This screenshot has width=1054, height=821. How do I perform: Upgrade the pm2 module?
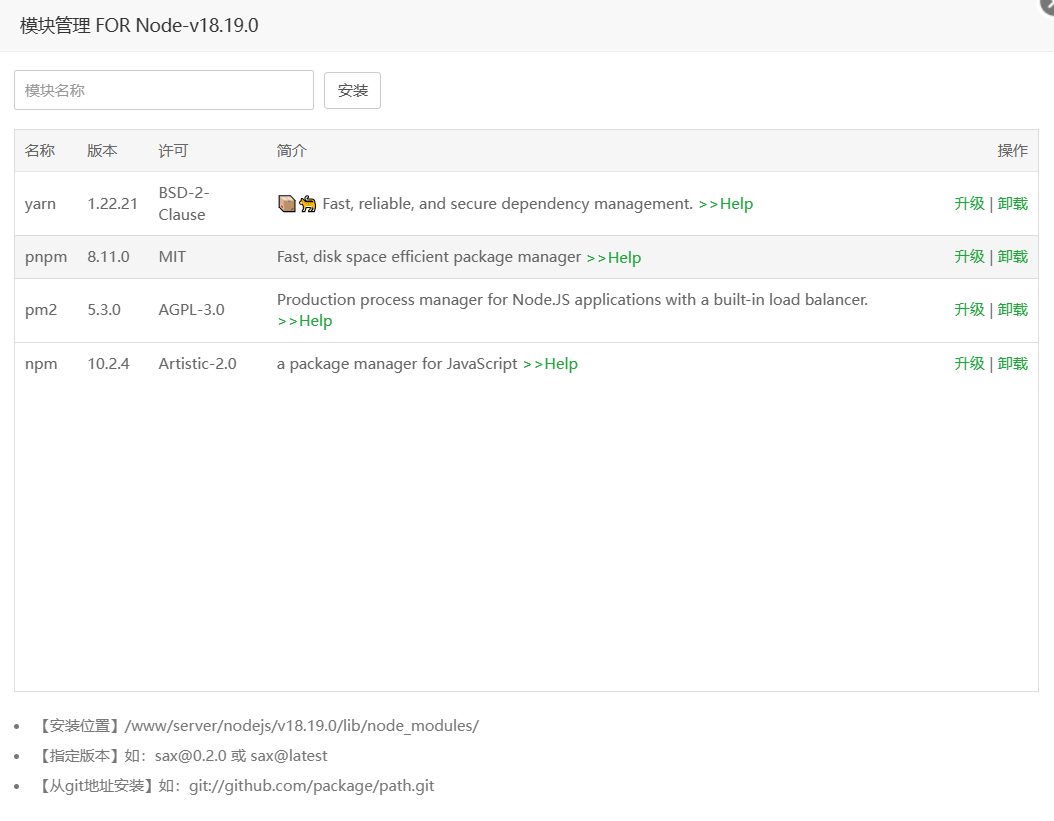969,310
